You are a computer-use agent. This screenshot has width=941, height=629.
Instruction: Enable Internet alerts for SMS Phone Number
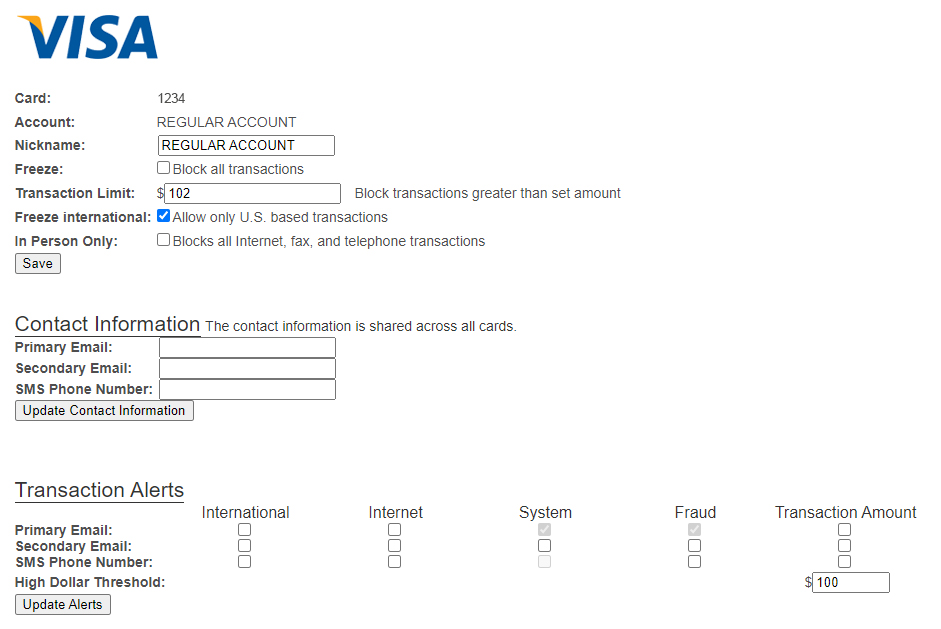tap(394, 561)
